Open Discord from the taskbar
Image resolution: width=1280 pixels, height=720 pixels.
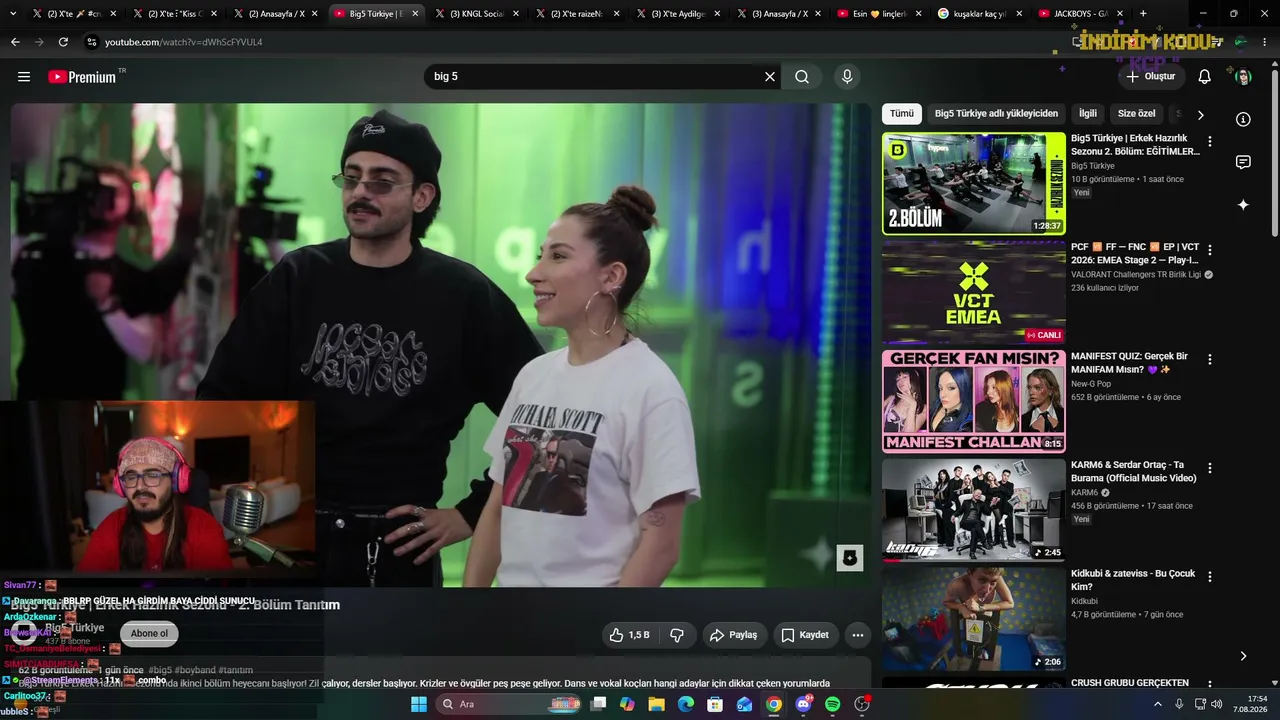[803, 704]
